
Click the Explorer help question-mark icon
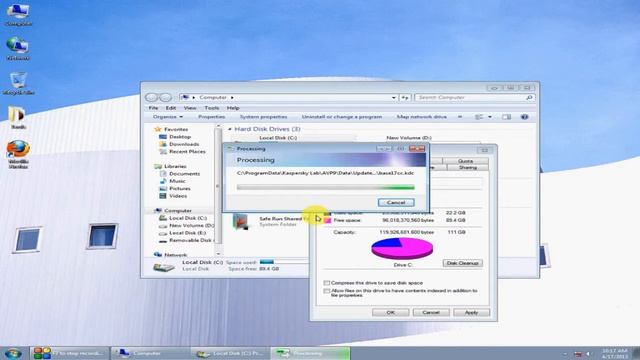(x=524, y=117)
